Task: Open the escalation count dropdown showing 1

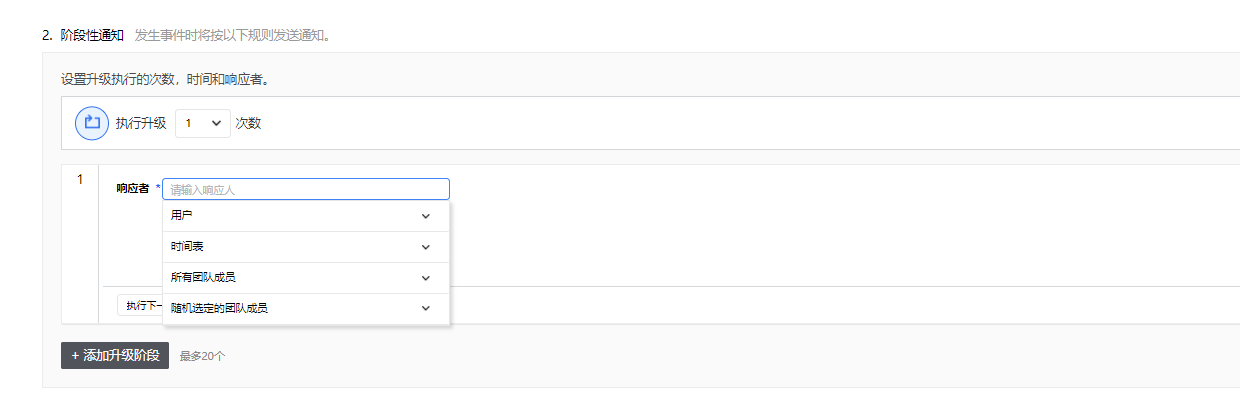Action: pyautogui.click(x=202, y=123)
